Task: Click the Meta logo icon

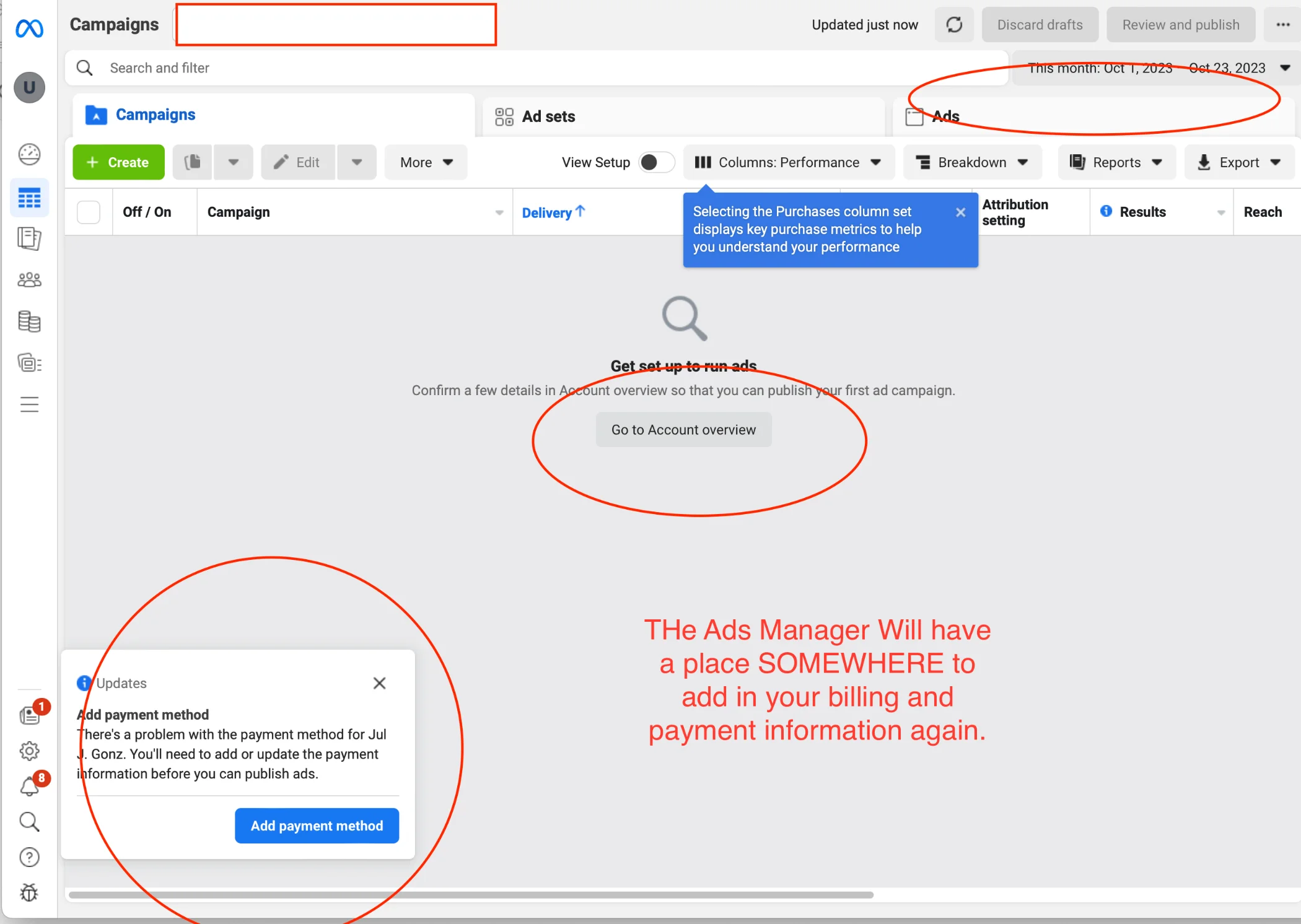Action: click(29, 28)
